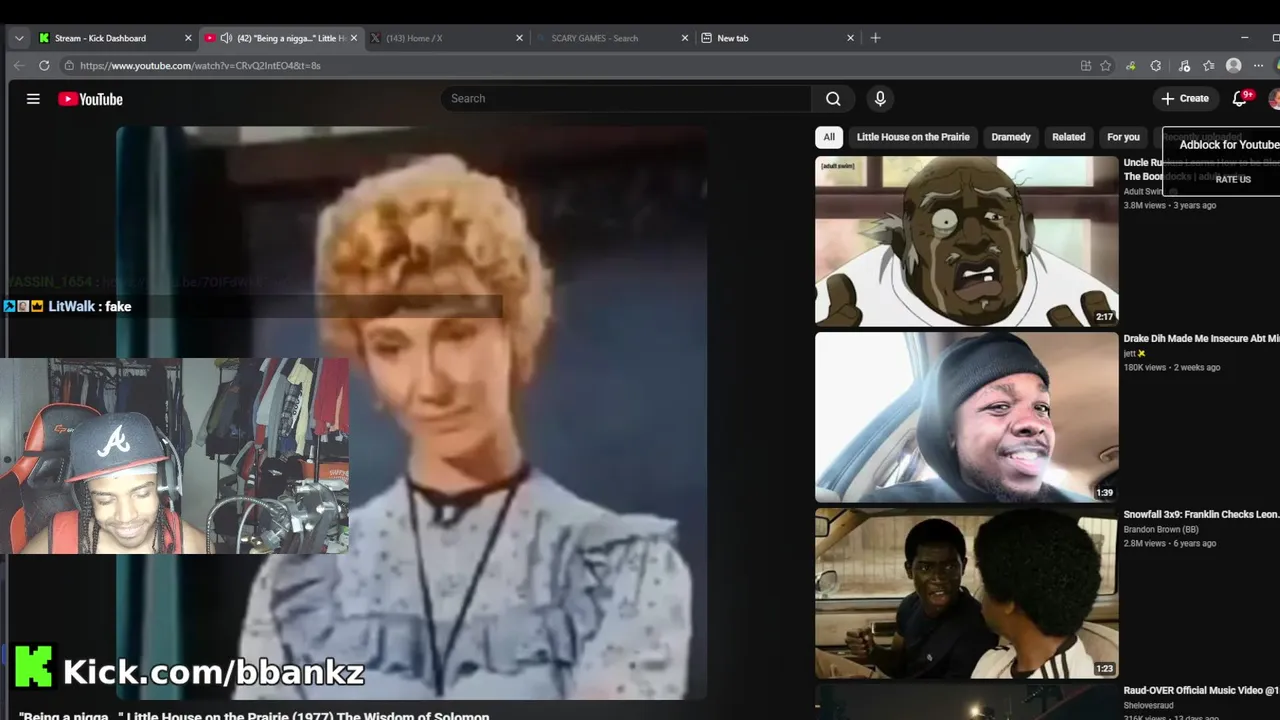1280x720 pixels.
Task: Open Snowfall 3x9: Franklin Checks Leon title
Action: click(x=1201, y=515)
